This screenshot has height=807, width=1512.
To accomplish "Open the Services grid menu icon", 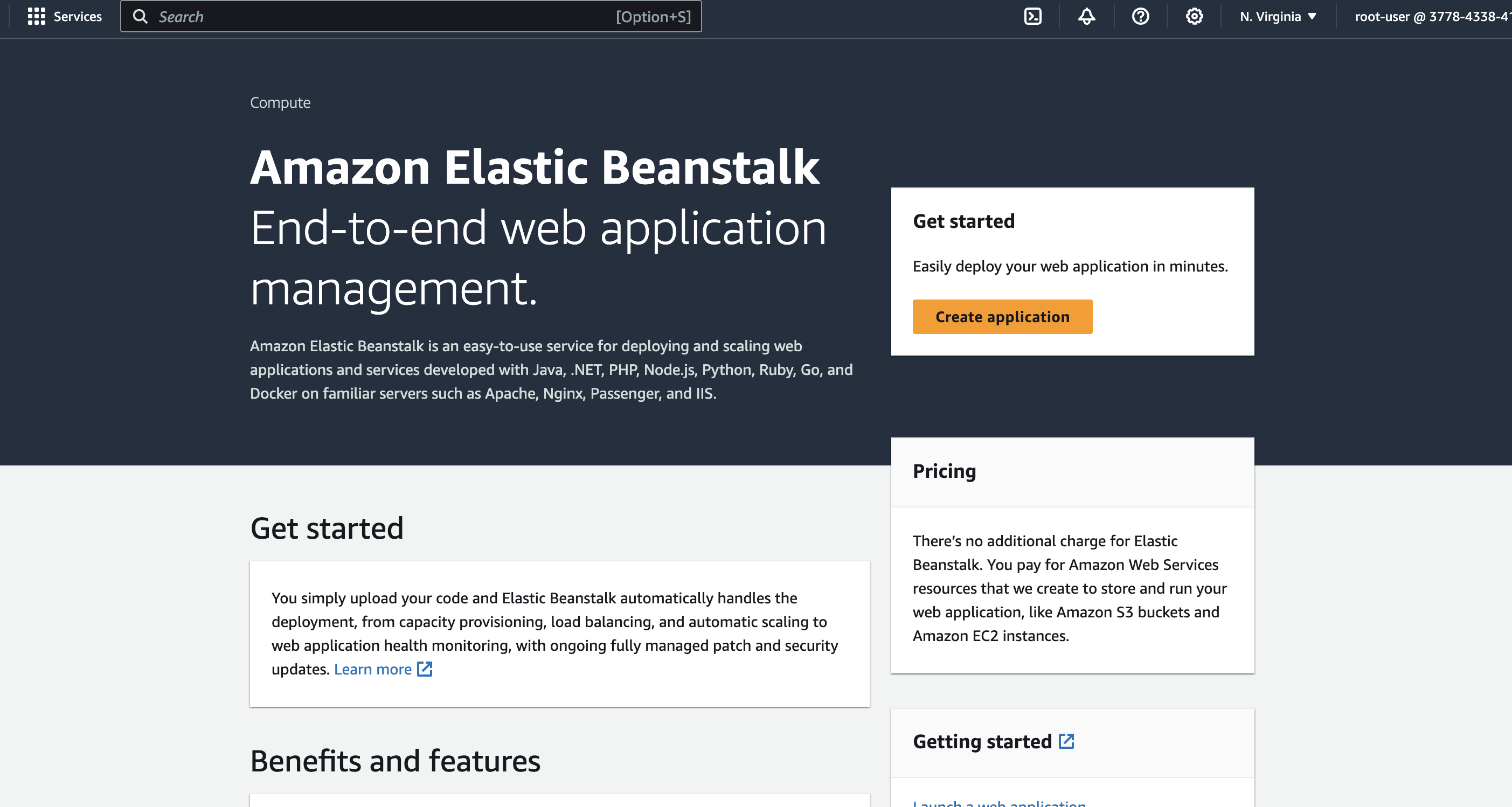I will pos(37,17).
